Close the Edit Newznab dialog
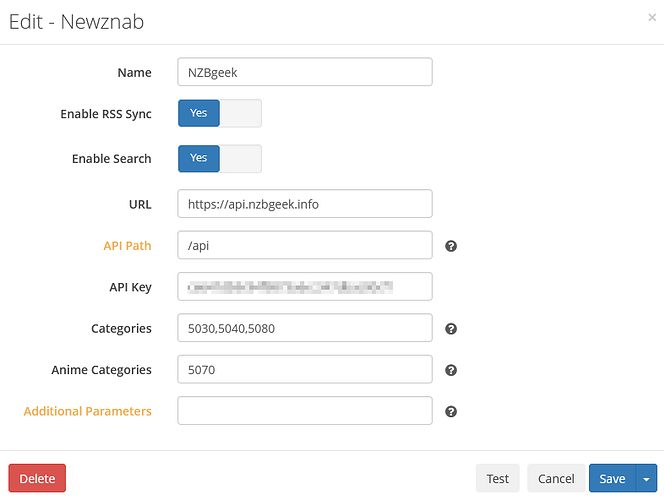Screen dimensions: 664x500 [652, 17]
